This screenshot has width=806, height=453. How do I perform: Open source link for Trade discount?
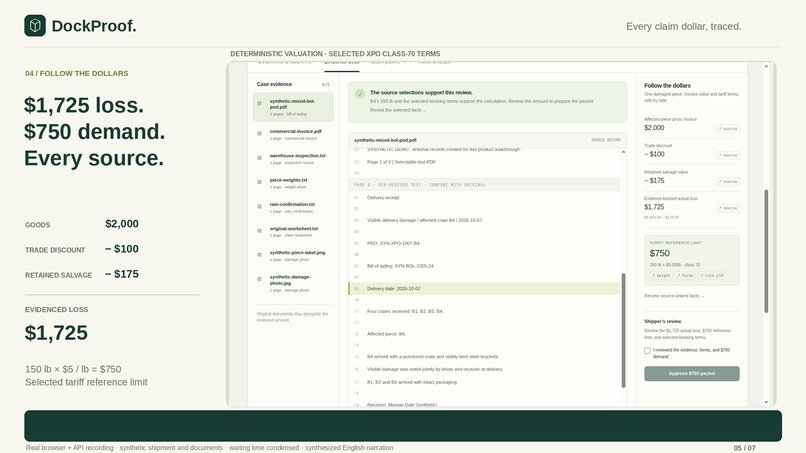click(728, 155)
